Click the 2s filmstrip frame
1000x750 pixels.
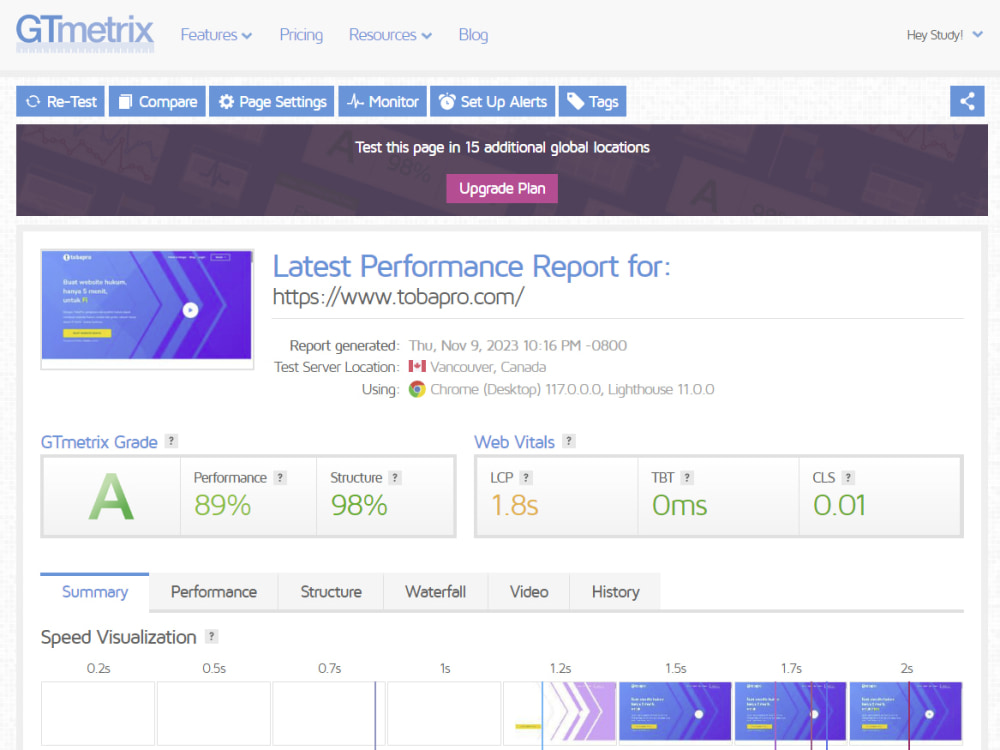pos(906,712)
